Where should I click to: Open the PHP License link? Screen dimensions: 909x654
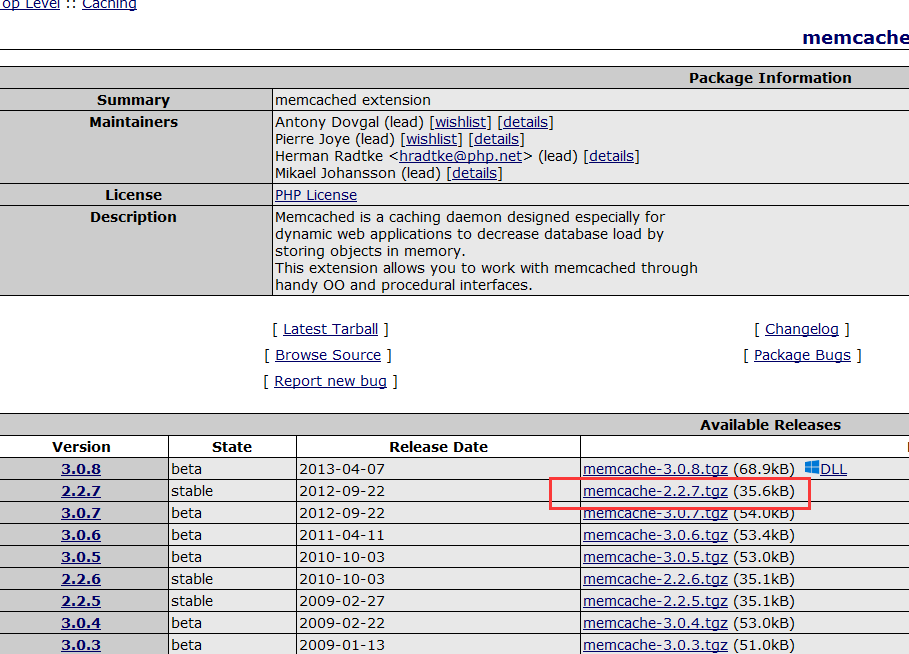(x=316, y=195)
